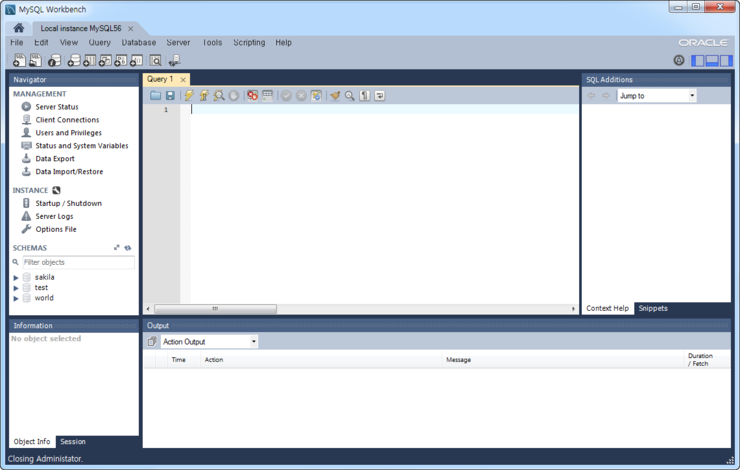
Task: Switch to the Session tab
Action: pyautogui.click(x=73, y=442)
